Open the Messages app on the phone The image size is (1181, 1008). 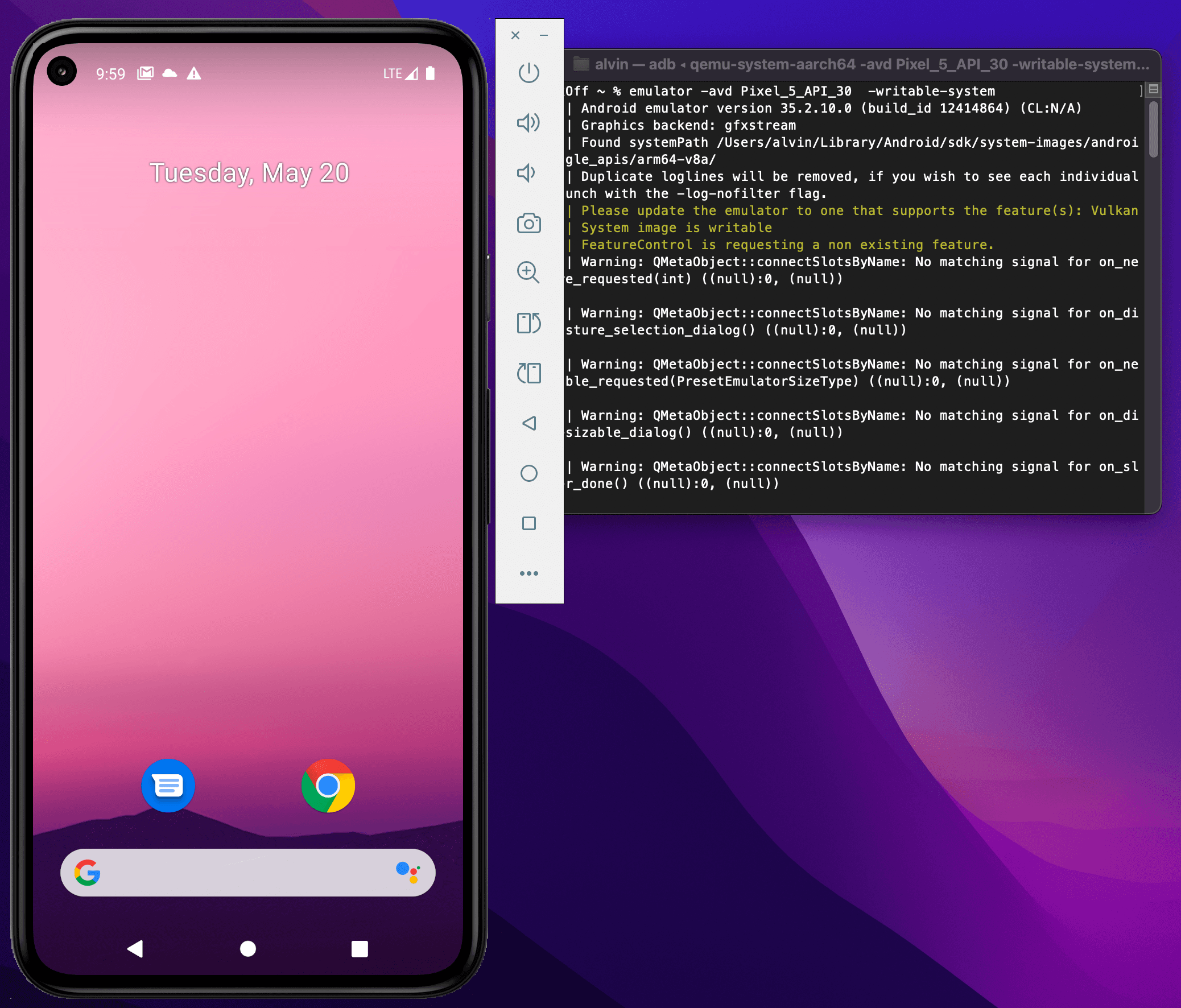(168, 786)
